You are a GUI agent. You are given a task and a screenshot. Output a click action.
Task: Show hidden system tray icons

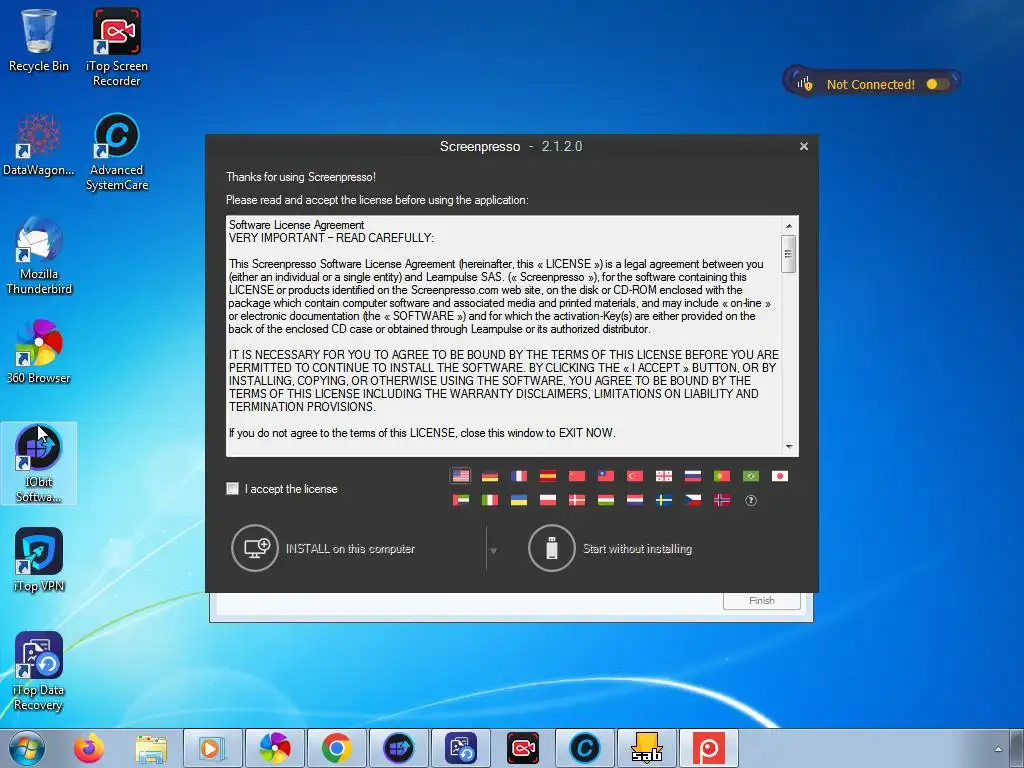tap(997, 749)
